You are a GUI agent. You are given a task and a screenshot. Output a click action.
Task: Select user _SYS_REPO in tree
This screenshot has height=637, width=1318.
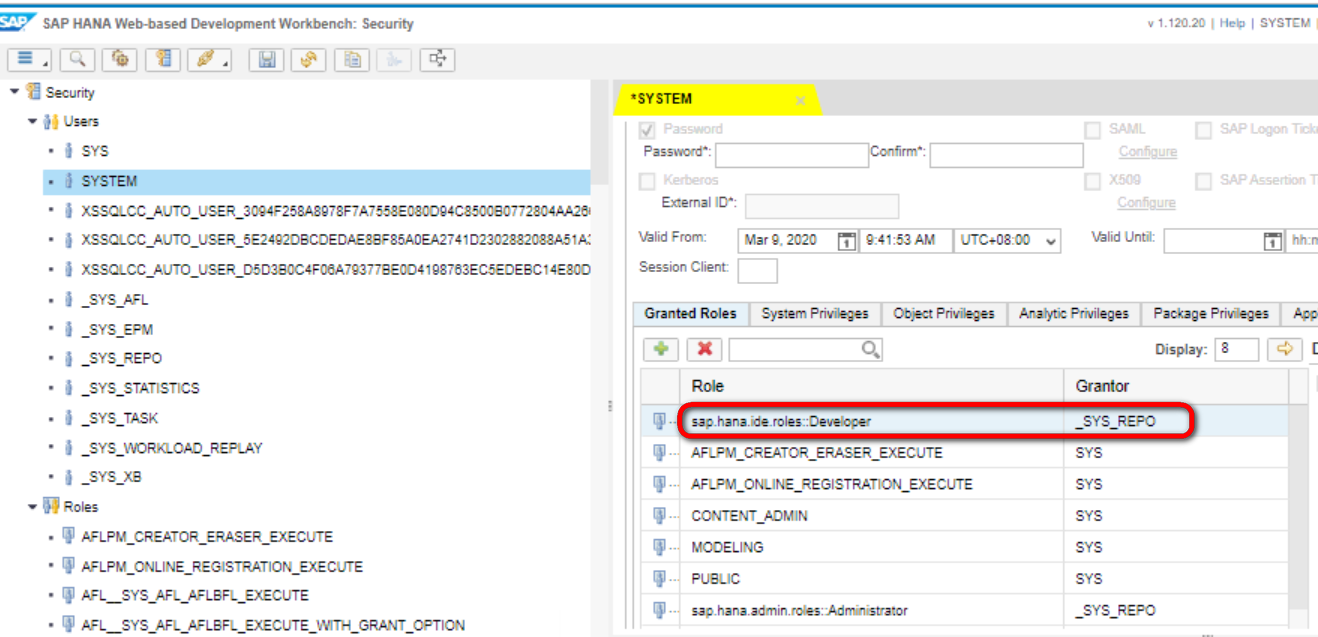121,358
